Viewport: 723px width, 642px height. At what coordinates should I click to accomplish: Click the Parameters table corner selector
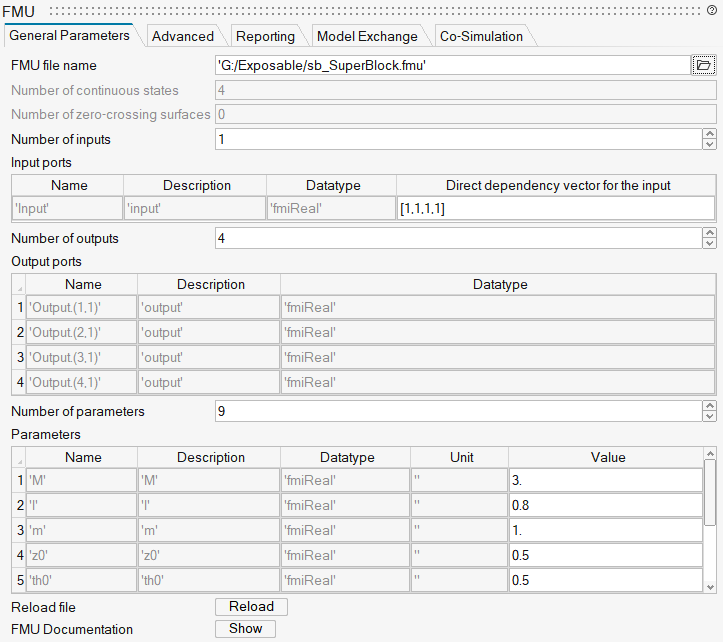(x=18, y=458)
